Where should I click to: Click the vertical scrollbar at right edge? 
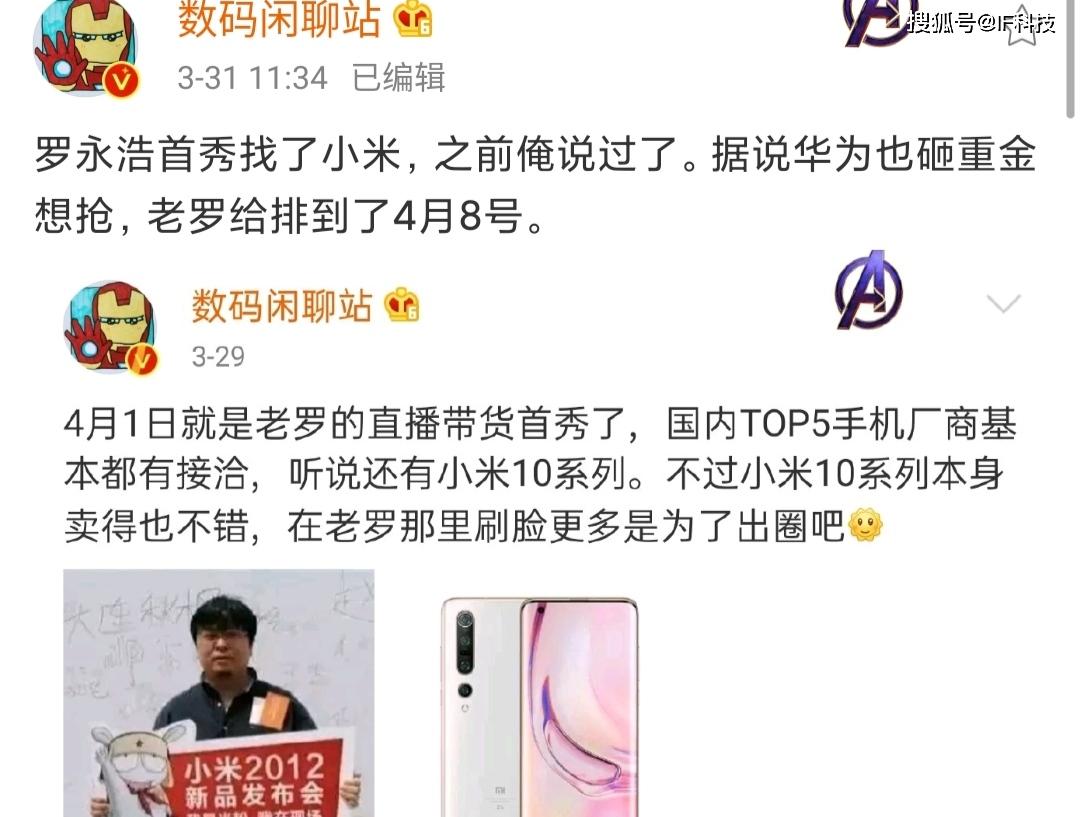[1070, 59]
